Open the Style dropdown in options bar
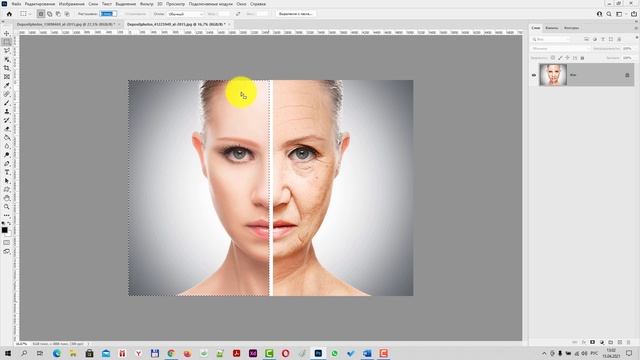Screen dimensions: 640x360 185,14
